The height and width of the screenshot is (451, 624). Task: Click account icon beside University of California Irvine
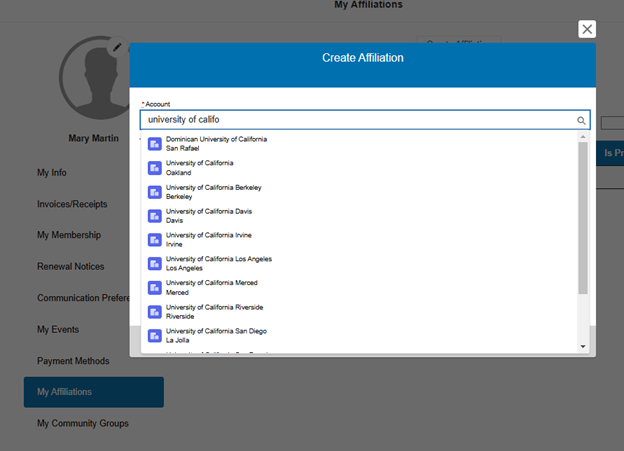pyautogui.click(x=154, y=240)
